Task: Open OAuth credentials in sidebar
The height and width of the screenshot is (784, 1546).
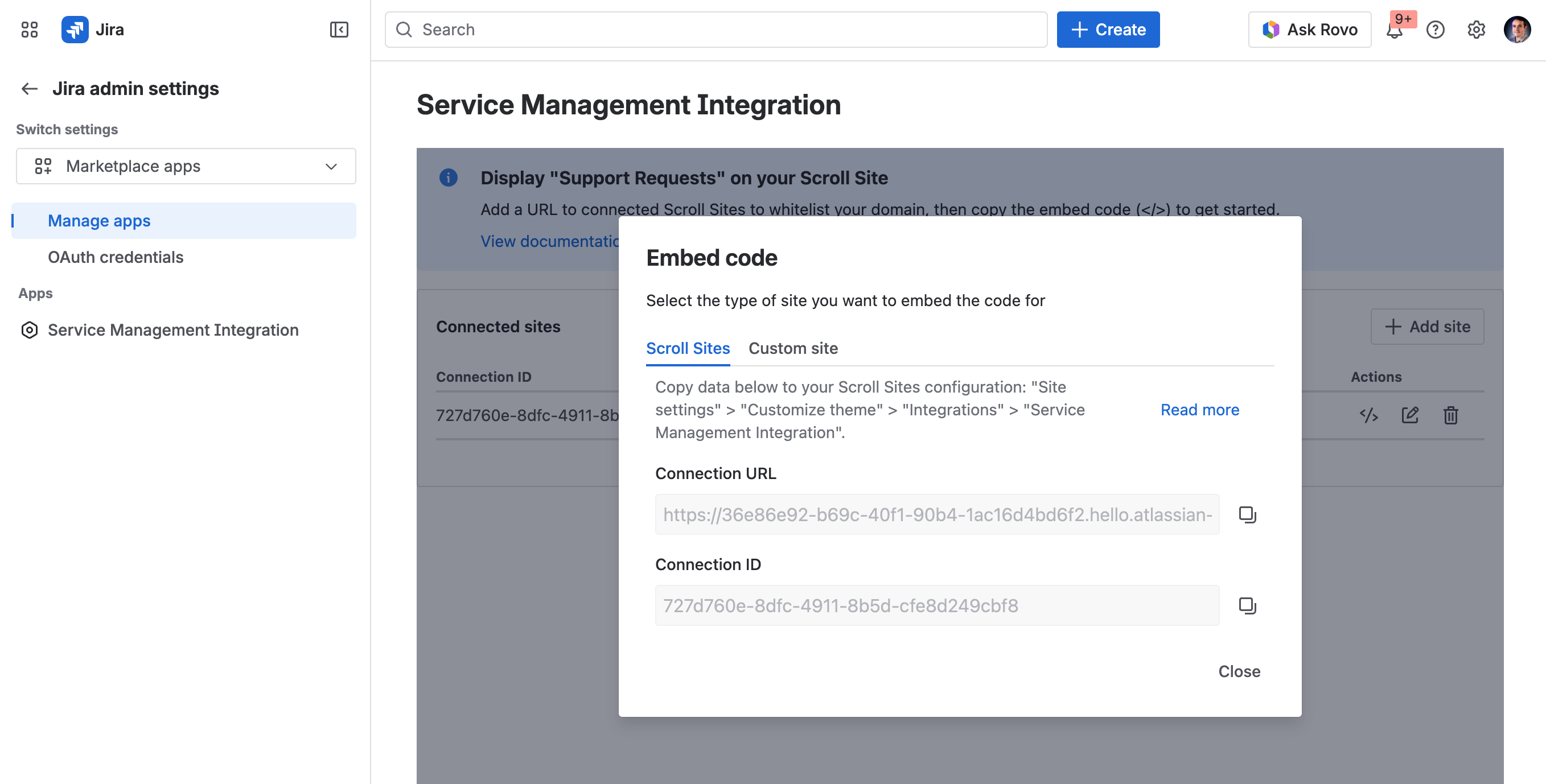Action: (115, 257)
